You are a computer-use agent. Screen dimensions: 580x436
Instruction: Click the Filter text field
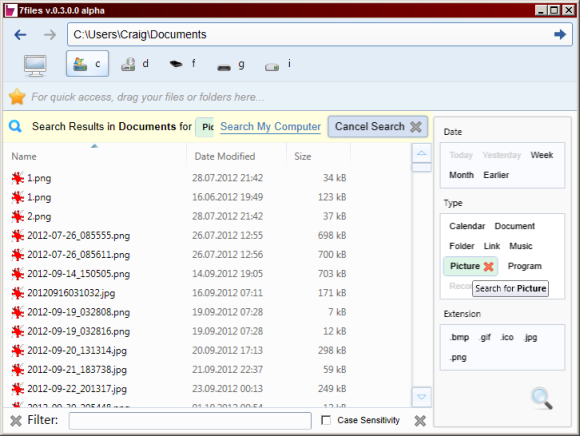(x=190, y=420)
